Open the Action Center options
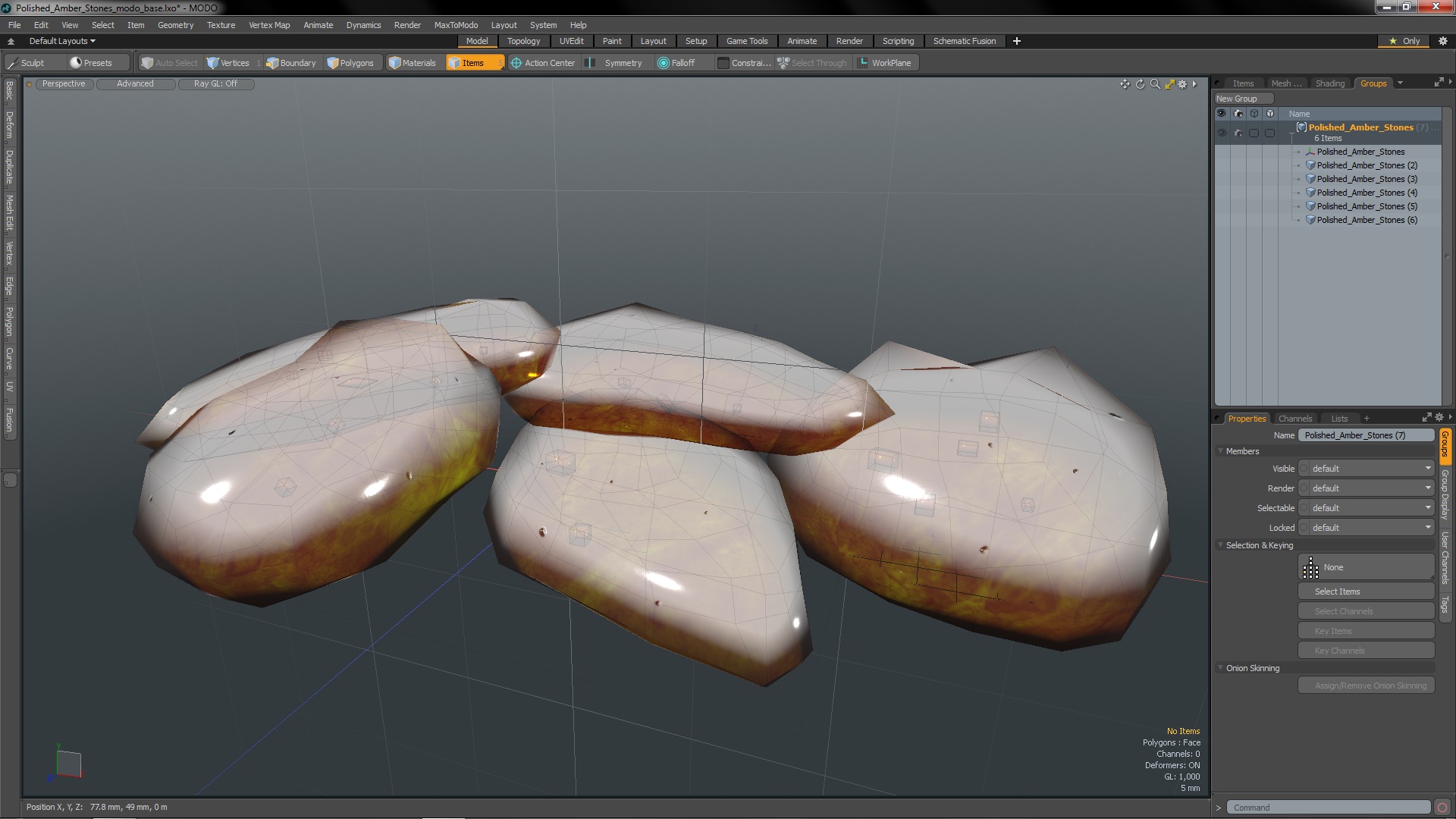 pyautogui.click(x=543, y=63)
